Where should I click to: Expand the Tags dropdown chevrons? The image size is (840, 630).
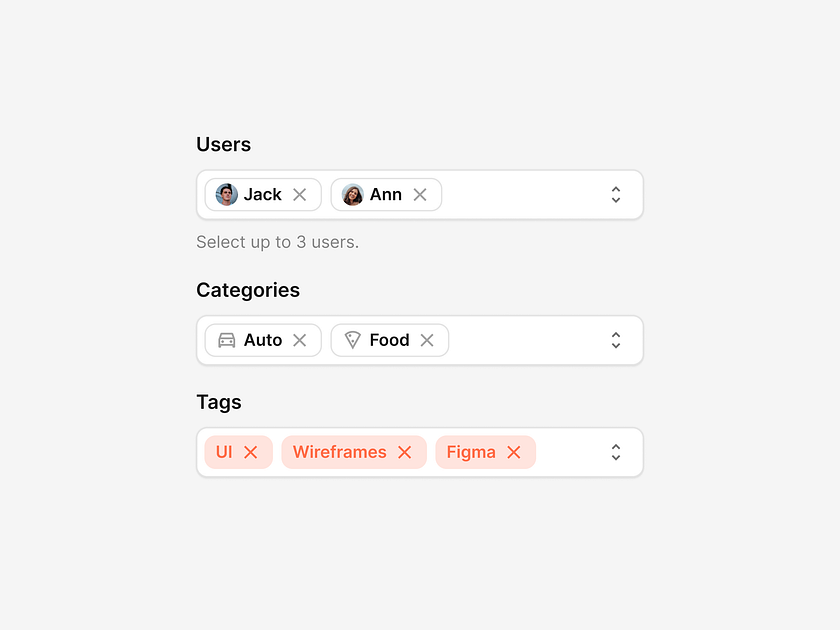point(616,452)
